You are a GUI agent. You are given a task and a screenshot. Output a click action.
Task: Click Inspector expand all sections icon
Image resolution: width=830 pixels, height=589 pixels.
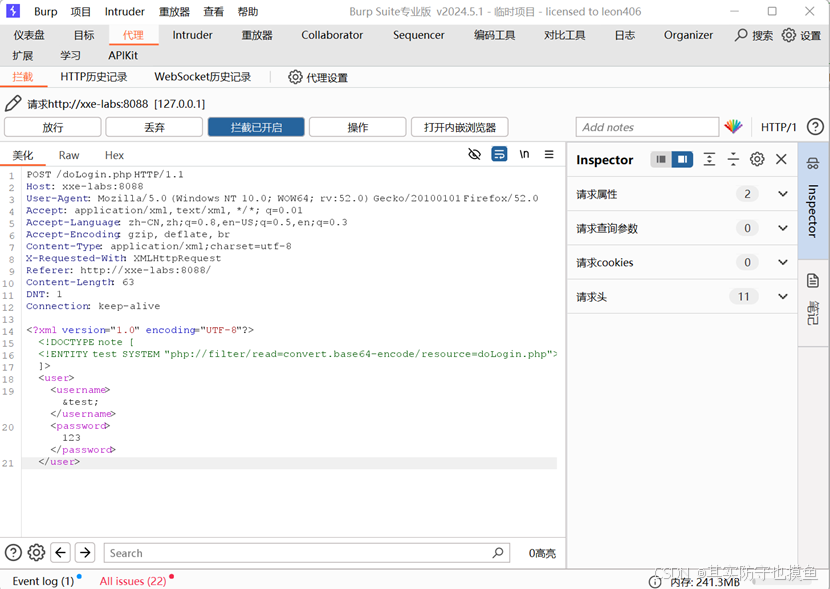point(709,159)
